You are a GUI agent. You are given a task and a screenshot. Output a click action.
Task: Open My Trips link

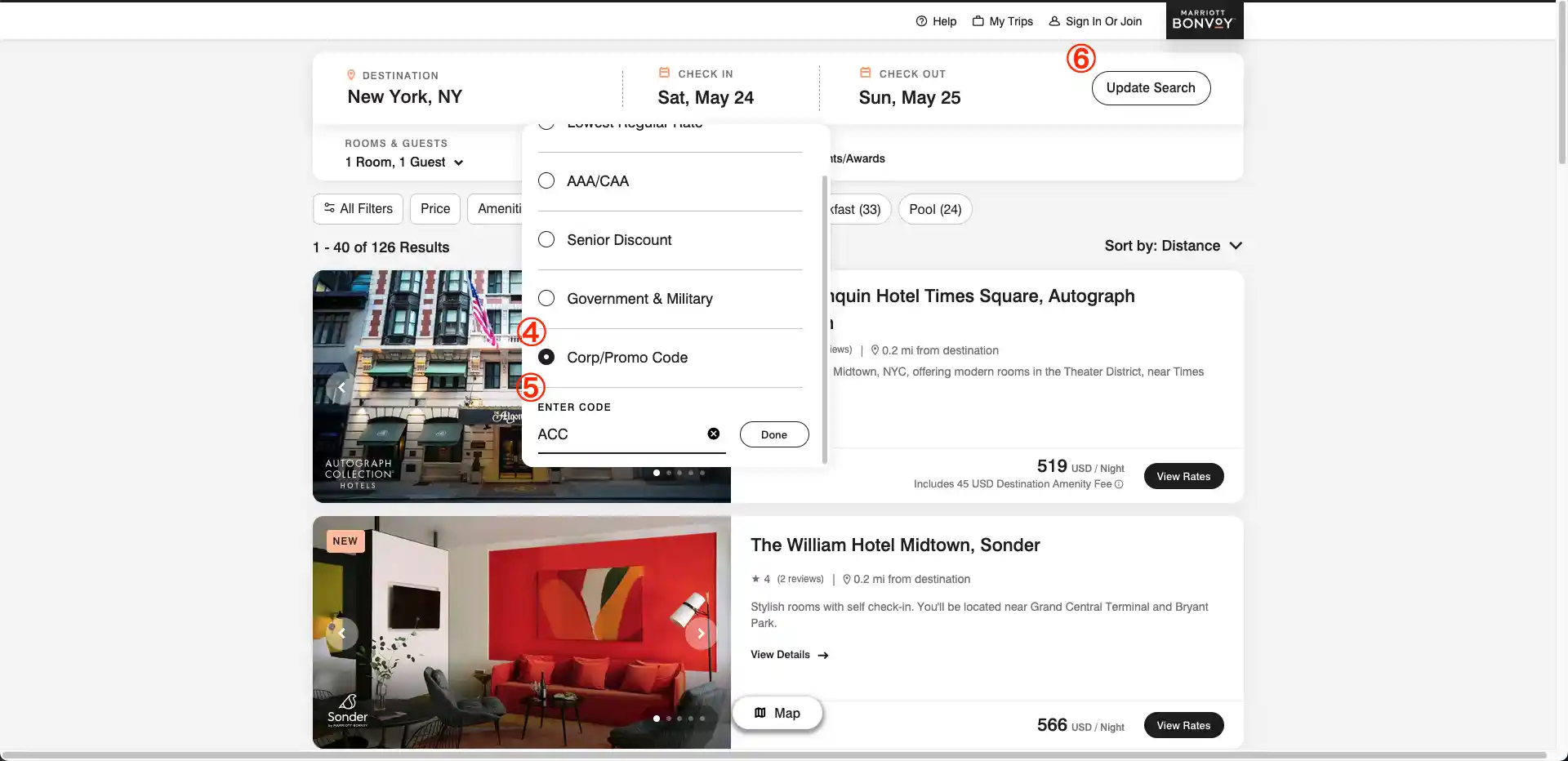click(x=1003, y=21)
